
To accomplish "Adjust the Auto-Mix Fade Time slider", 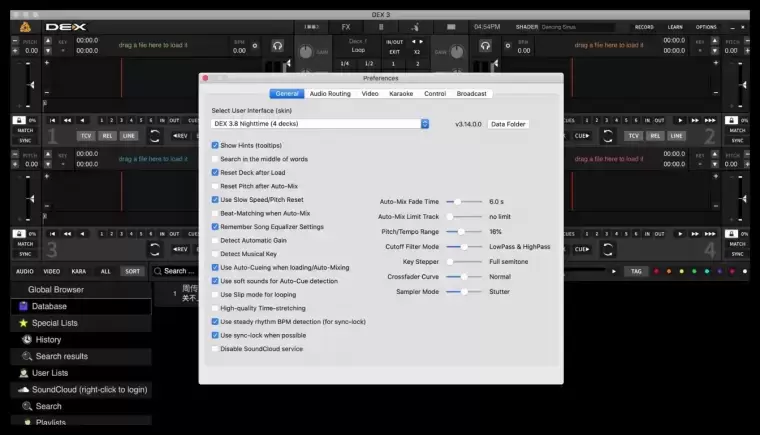I will click(x=464, y=201).
